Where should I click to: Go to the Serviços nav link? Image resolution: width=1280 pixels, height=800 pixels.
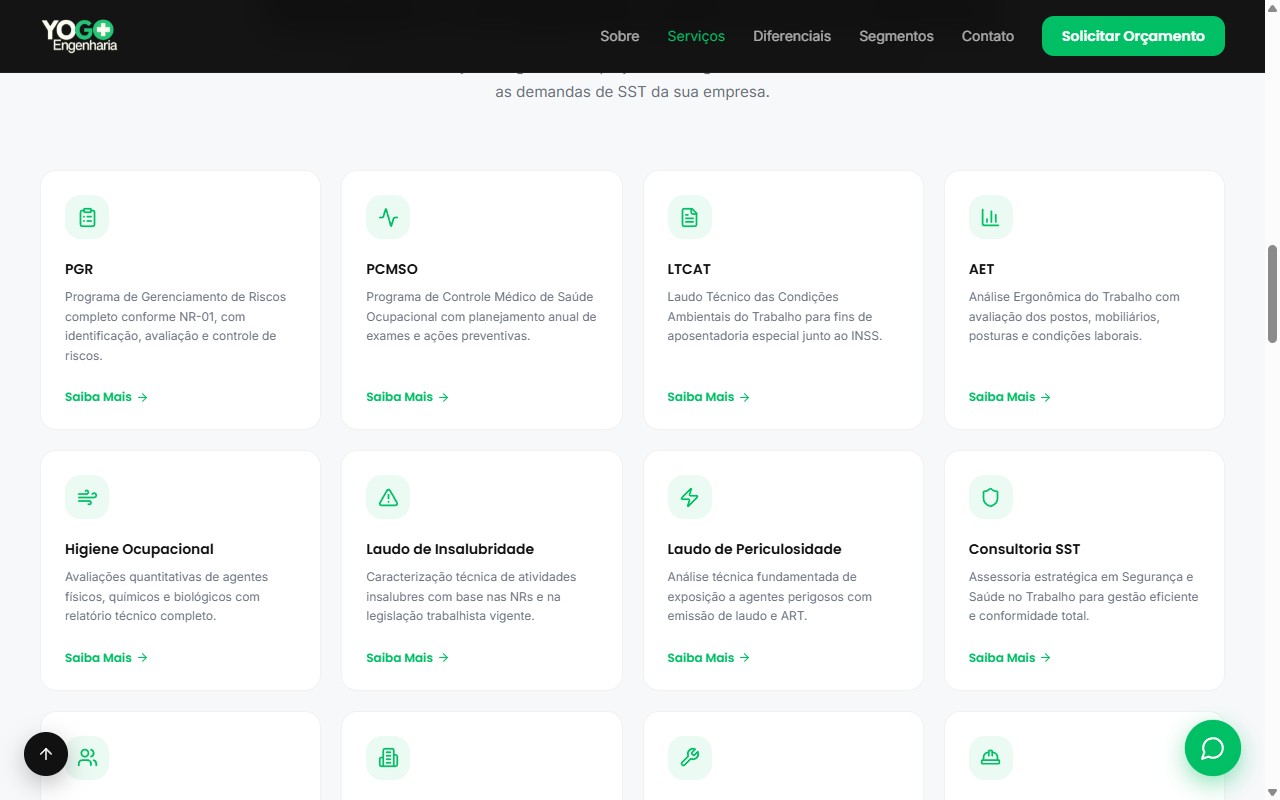point(696,36)
